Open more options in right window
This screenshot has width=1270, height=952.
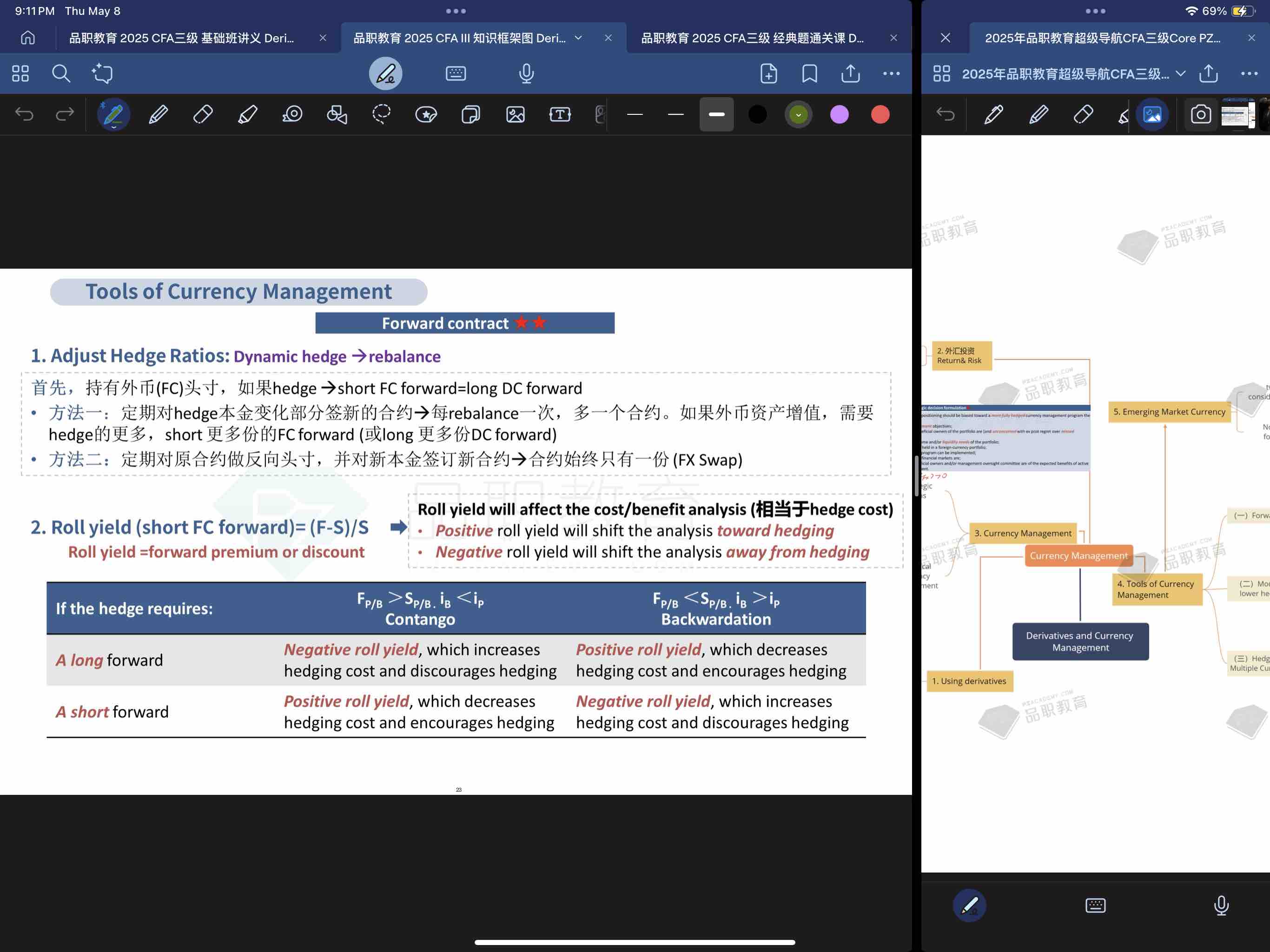1250,73
